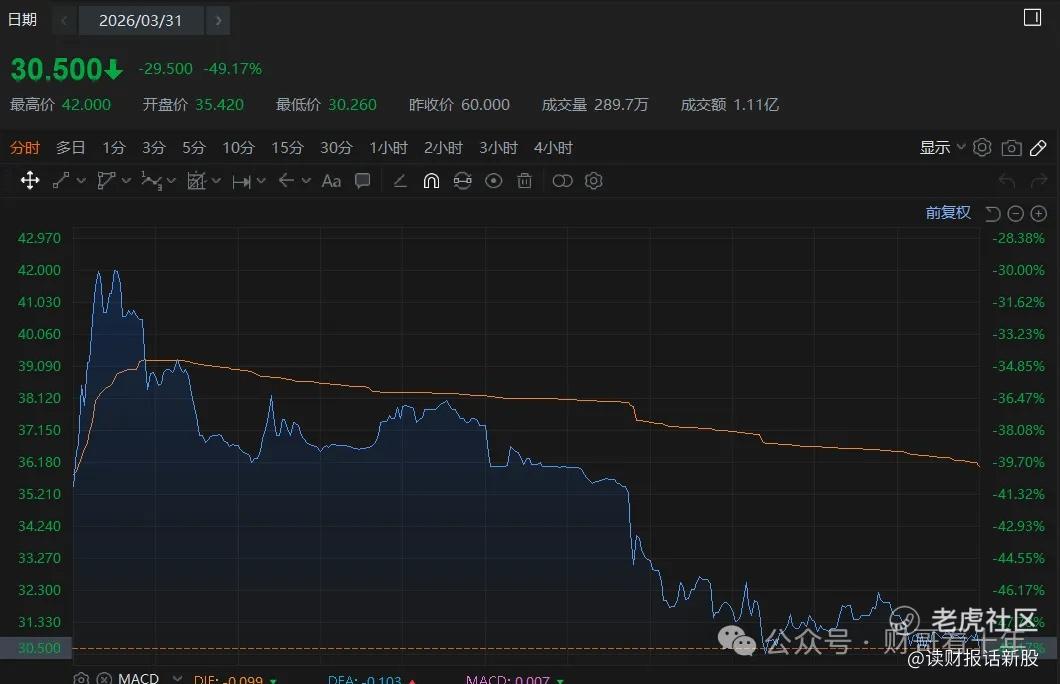Delete drawings with trash icon
This screenshot has width=1060, height=684.
click(525, 180)
